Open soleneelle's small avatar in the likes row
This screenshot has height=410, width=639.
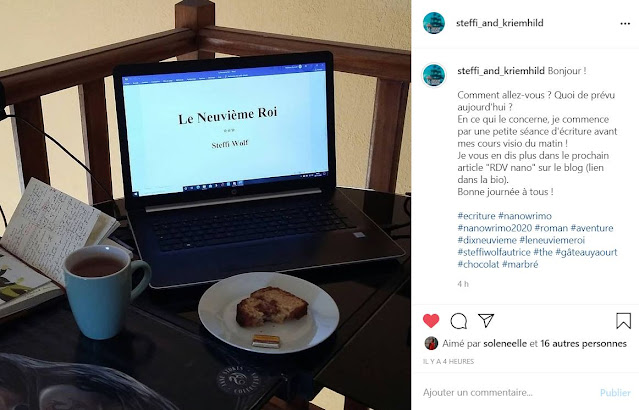[431, 344]
